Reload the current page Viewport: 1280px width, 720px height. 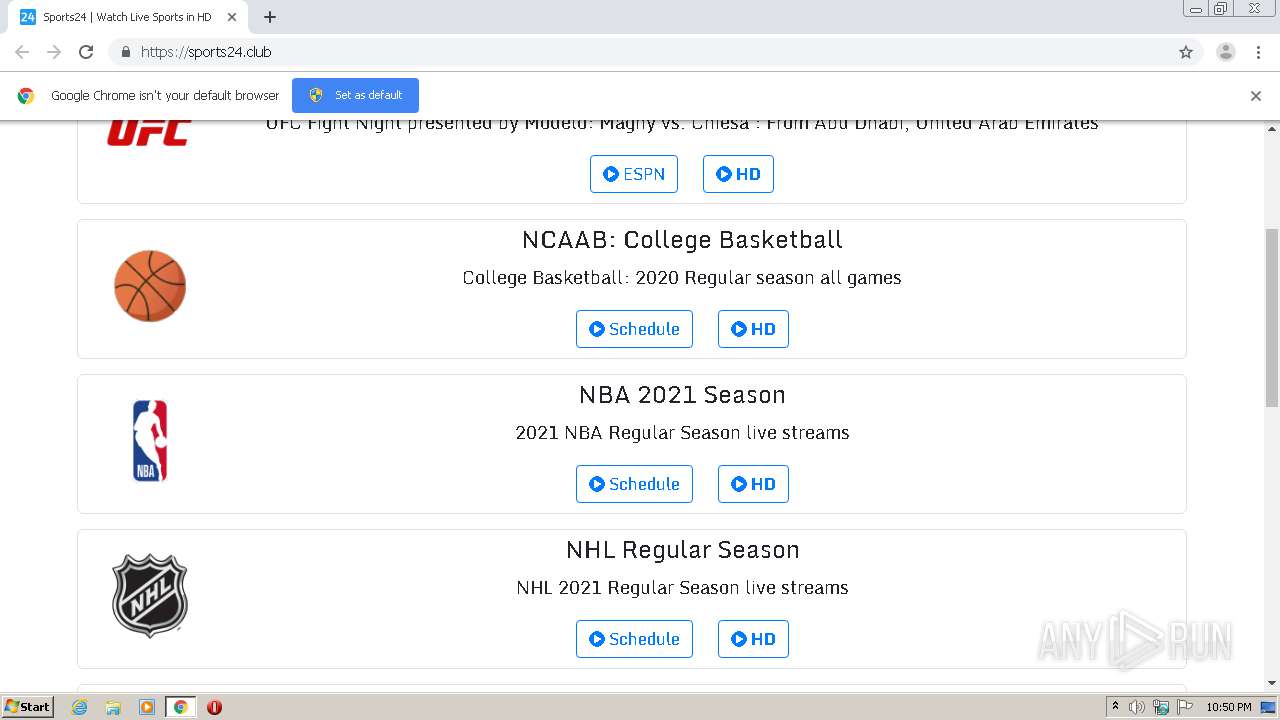click(86, 52)
